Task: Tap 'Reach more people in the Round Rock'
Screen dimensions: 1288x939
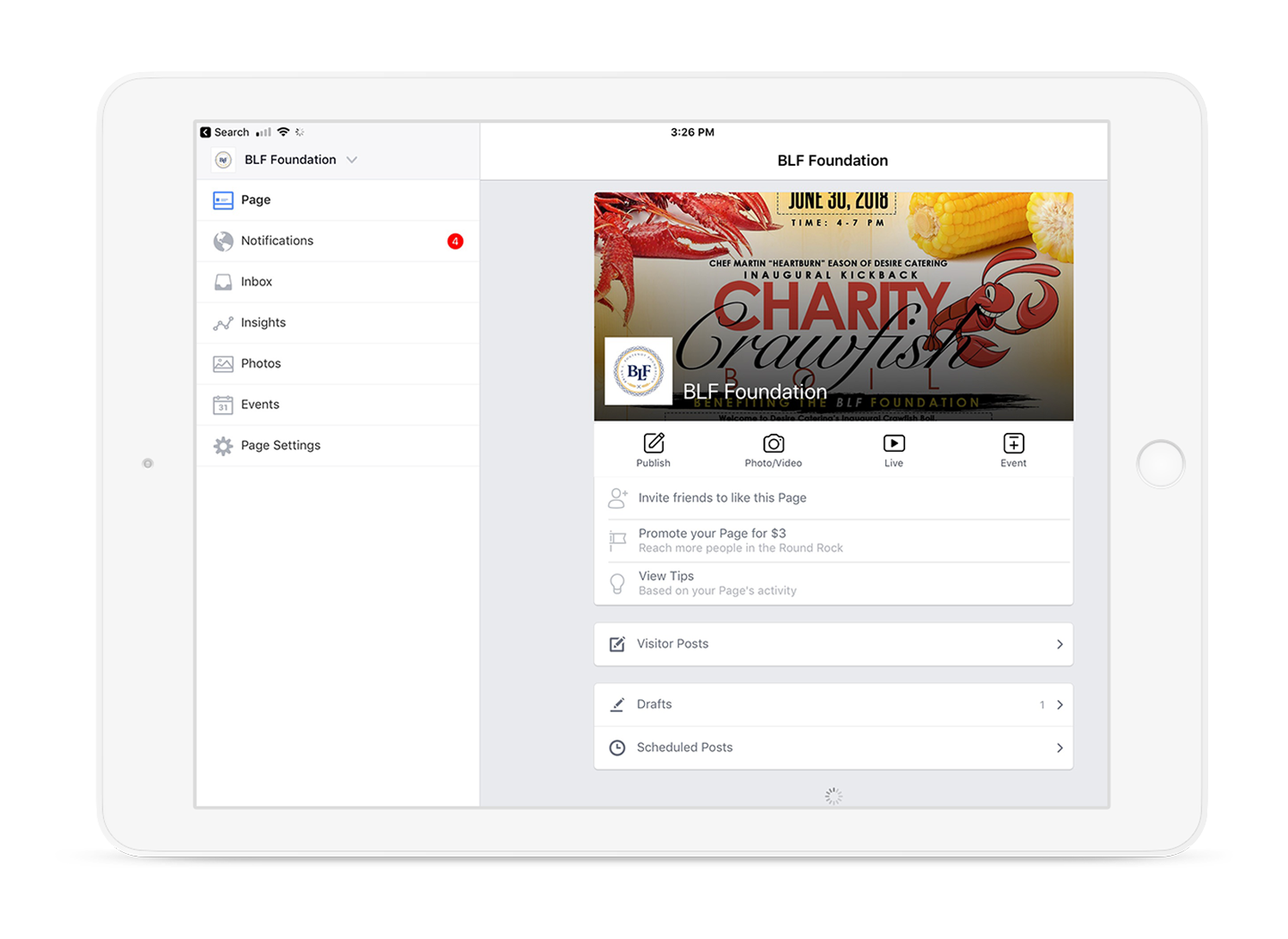Action: [740, 548]
